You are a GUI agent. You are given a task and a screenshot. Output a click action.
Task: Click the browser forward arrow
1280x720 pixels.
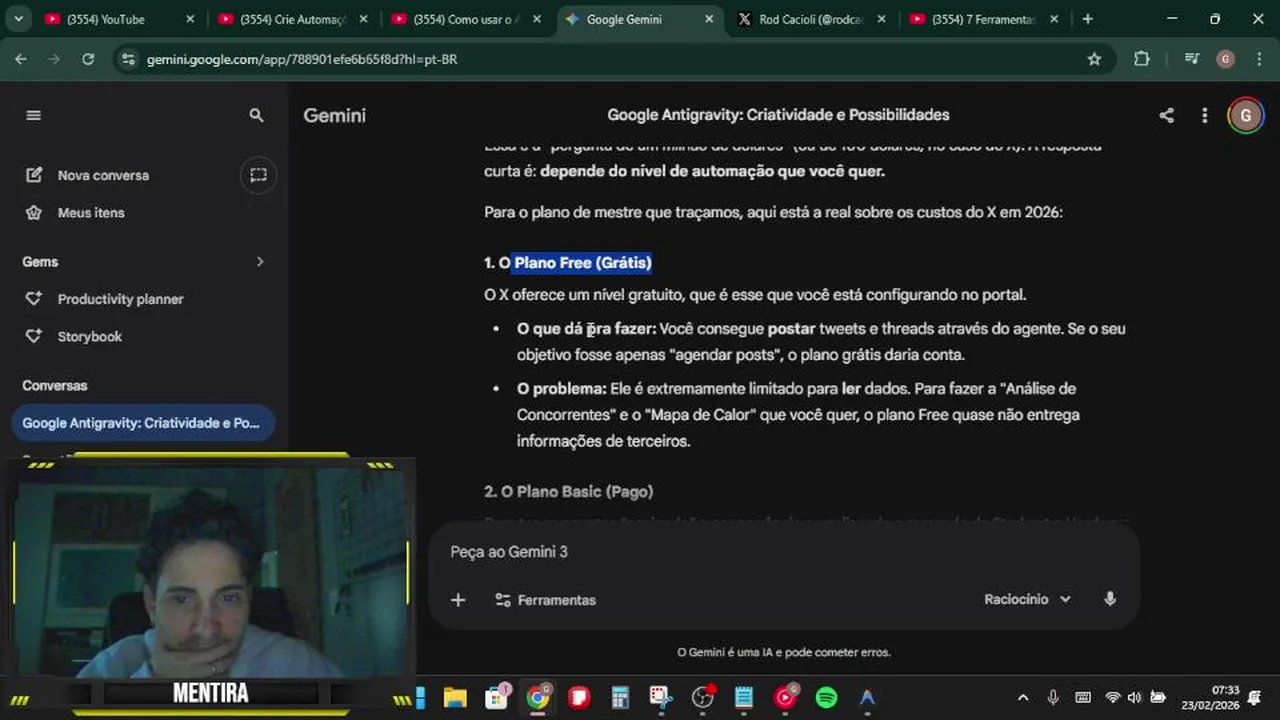click(55, 59)
